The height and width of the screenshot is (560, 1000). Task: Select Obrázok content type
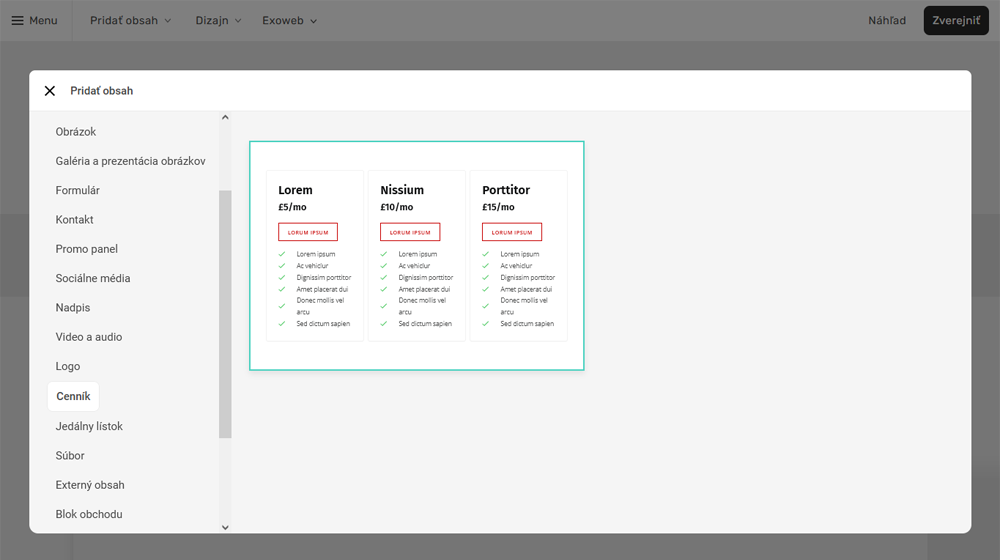click(76, 132)
